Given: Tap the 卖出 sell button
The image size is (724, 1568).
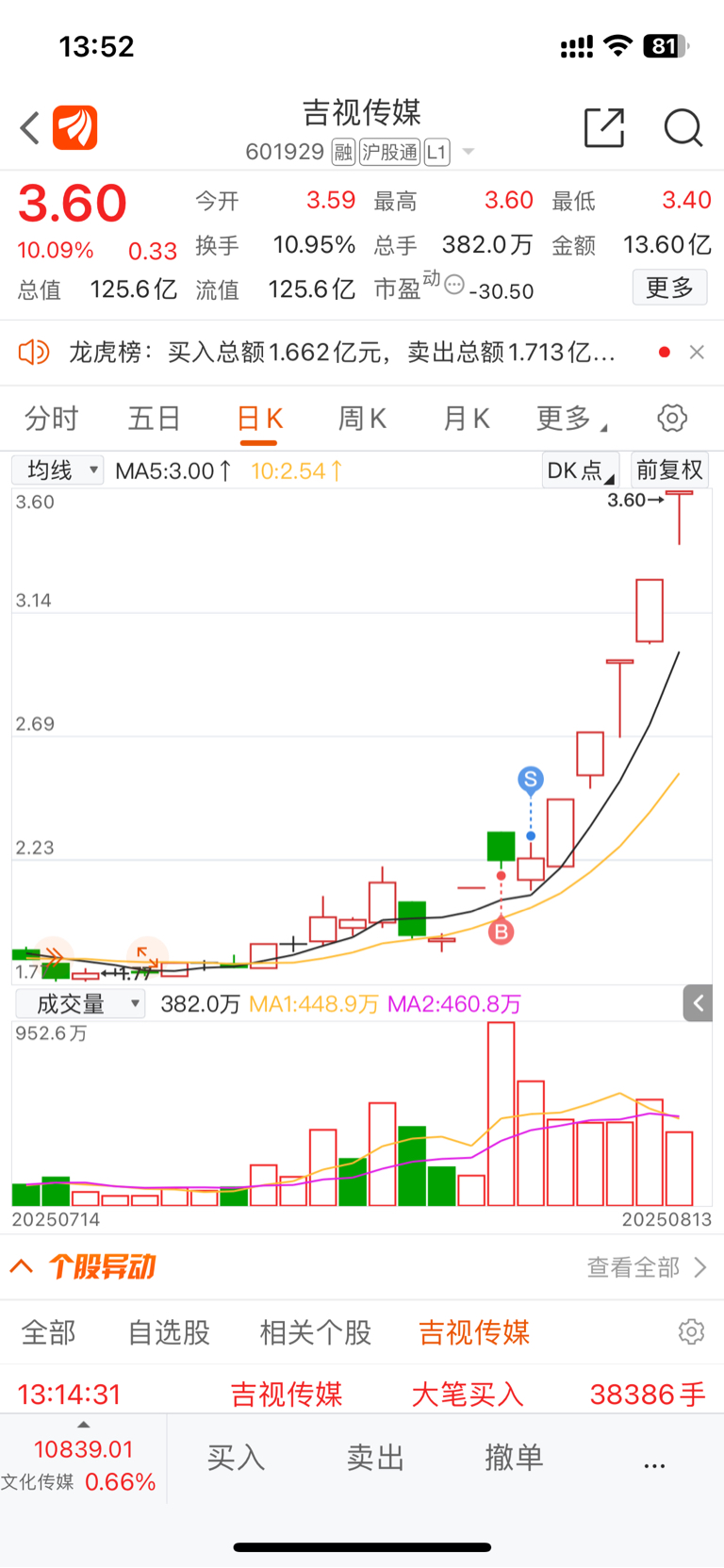Looking at the screenshot, I should tap(375, 1458).
